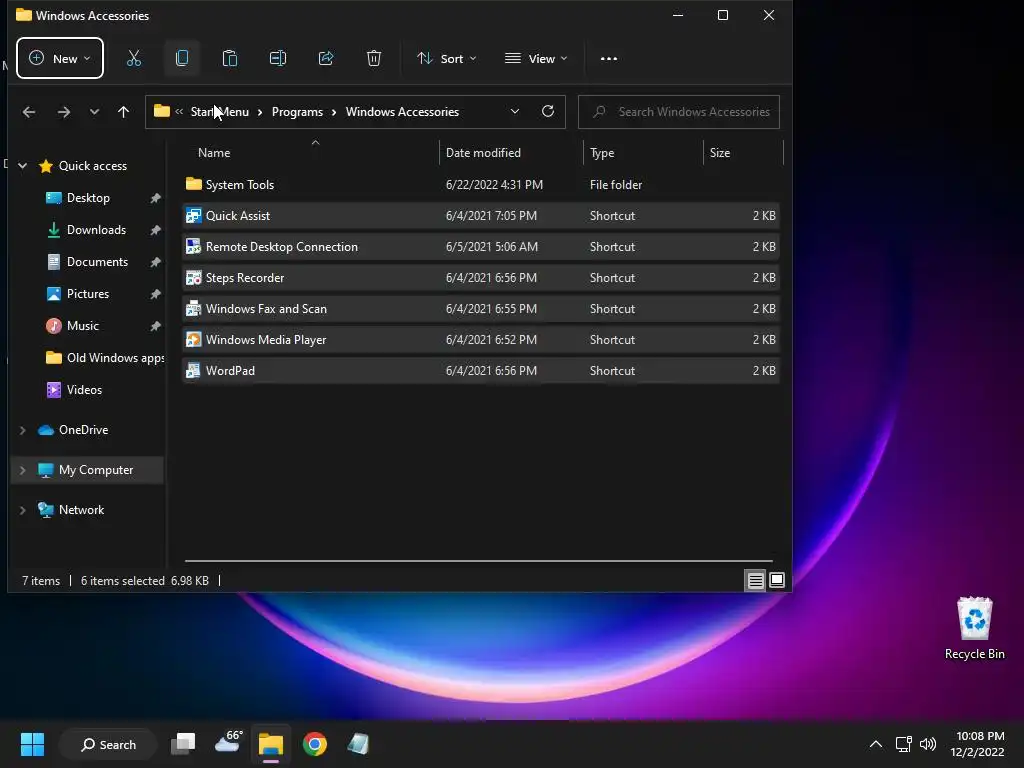Click Windows Accessories breadcrumb segment

pos(402,112)
